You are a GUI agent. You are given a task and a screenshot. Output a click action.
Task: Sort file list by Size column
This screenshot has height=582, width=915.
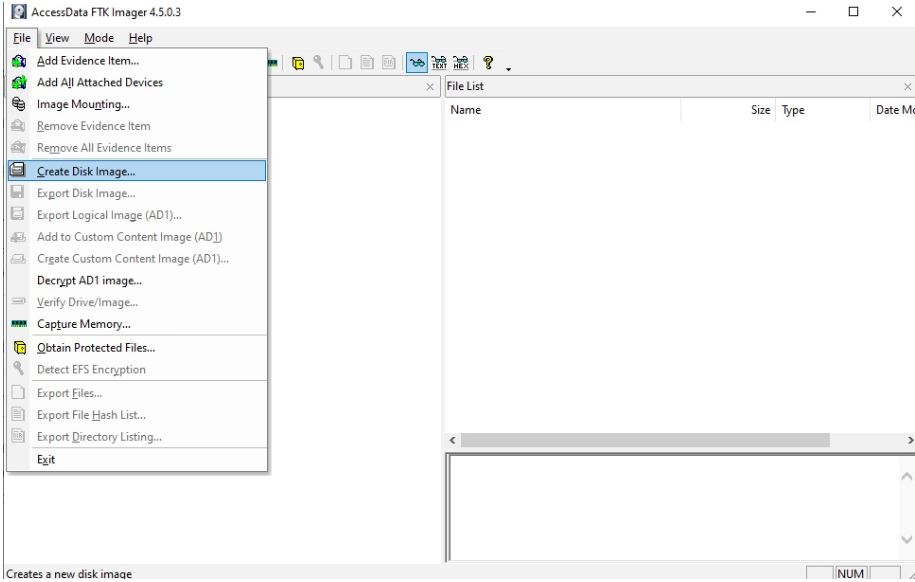coord(728,110)
